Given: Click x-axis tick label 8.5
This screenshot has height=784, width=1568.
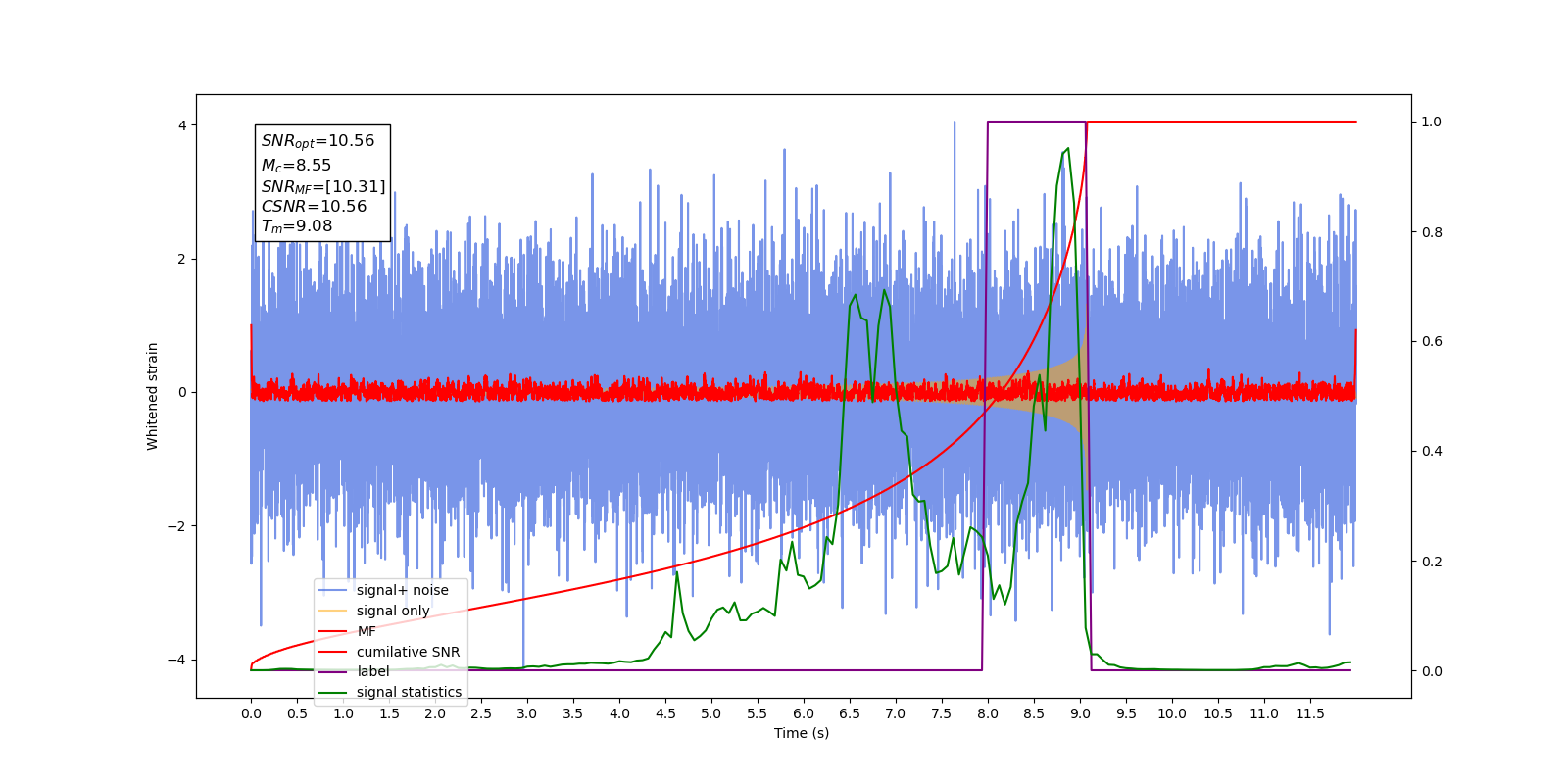Looking at the screenshot, I should 1034,713.
